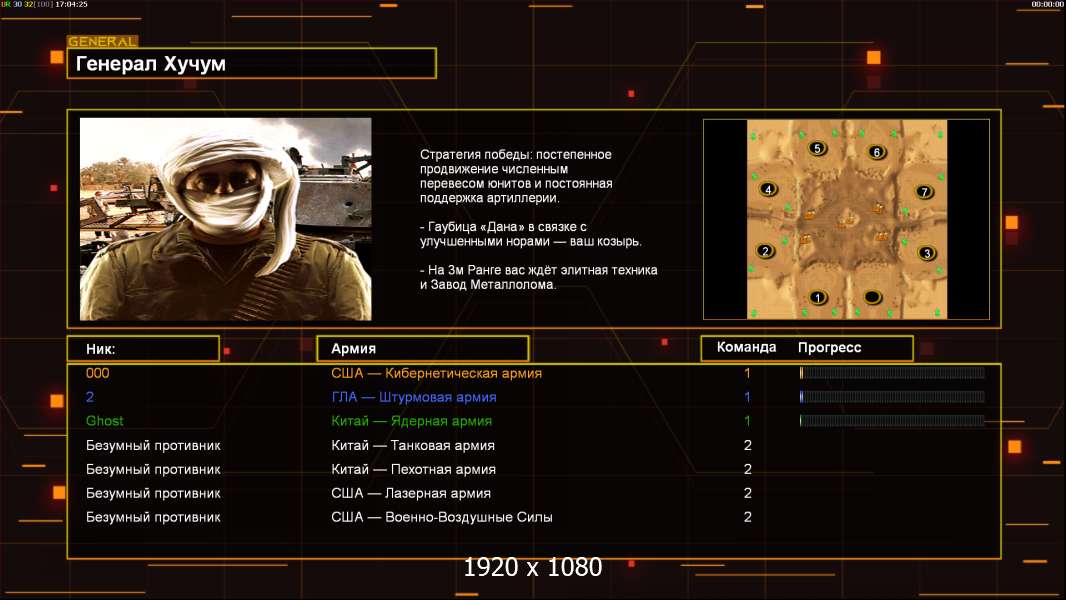Select start position 2 on minimap
Viewport: 1066px width, 600px height.
coord(766,251)
